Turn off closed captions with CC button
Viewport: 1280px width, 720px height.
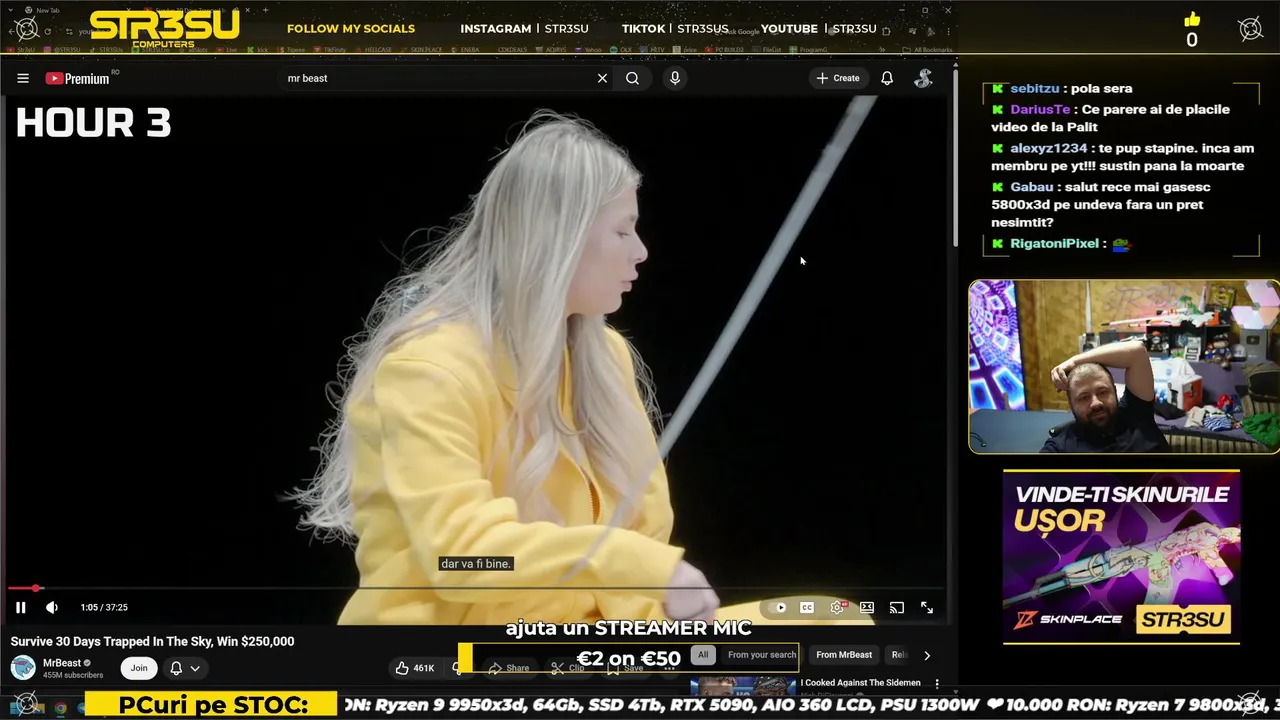[807, 607]
